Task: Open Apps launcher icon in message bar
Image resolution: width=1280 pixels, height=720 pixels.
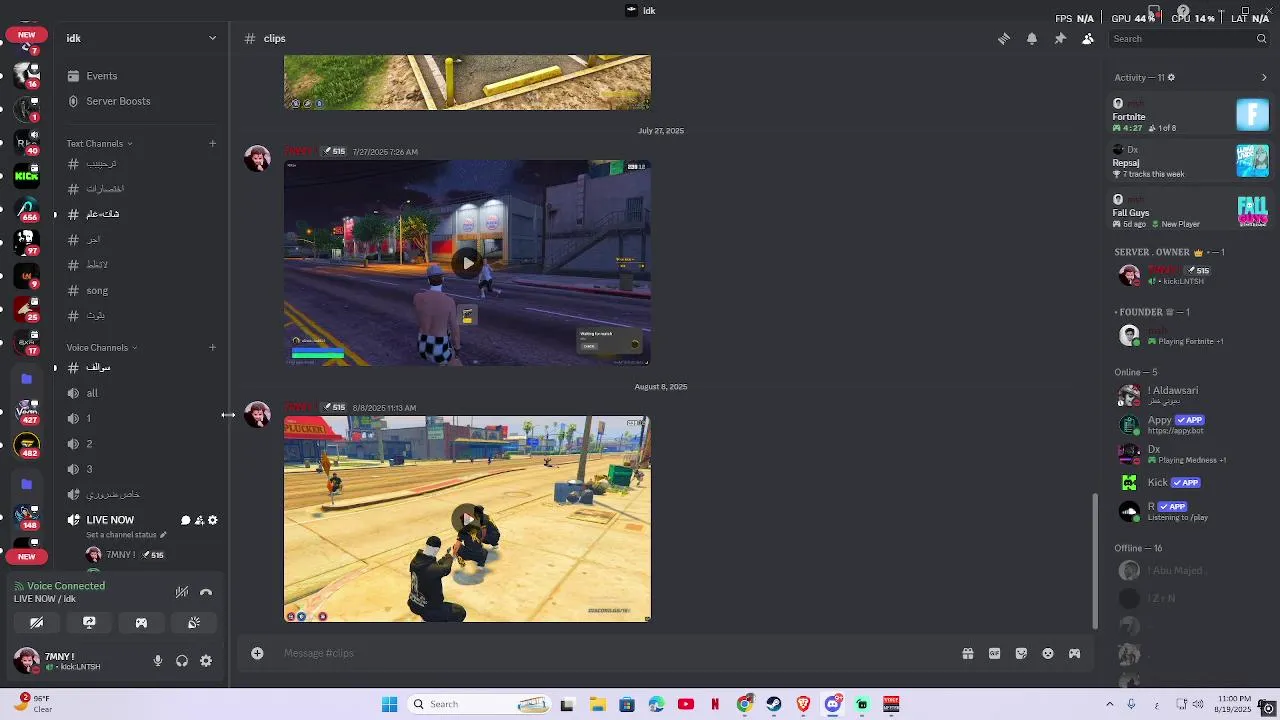Action: [x=1075, y=653]
